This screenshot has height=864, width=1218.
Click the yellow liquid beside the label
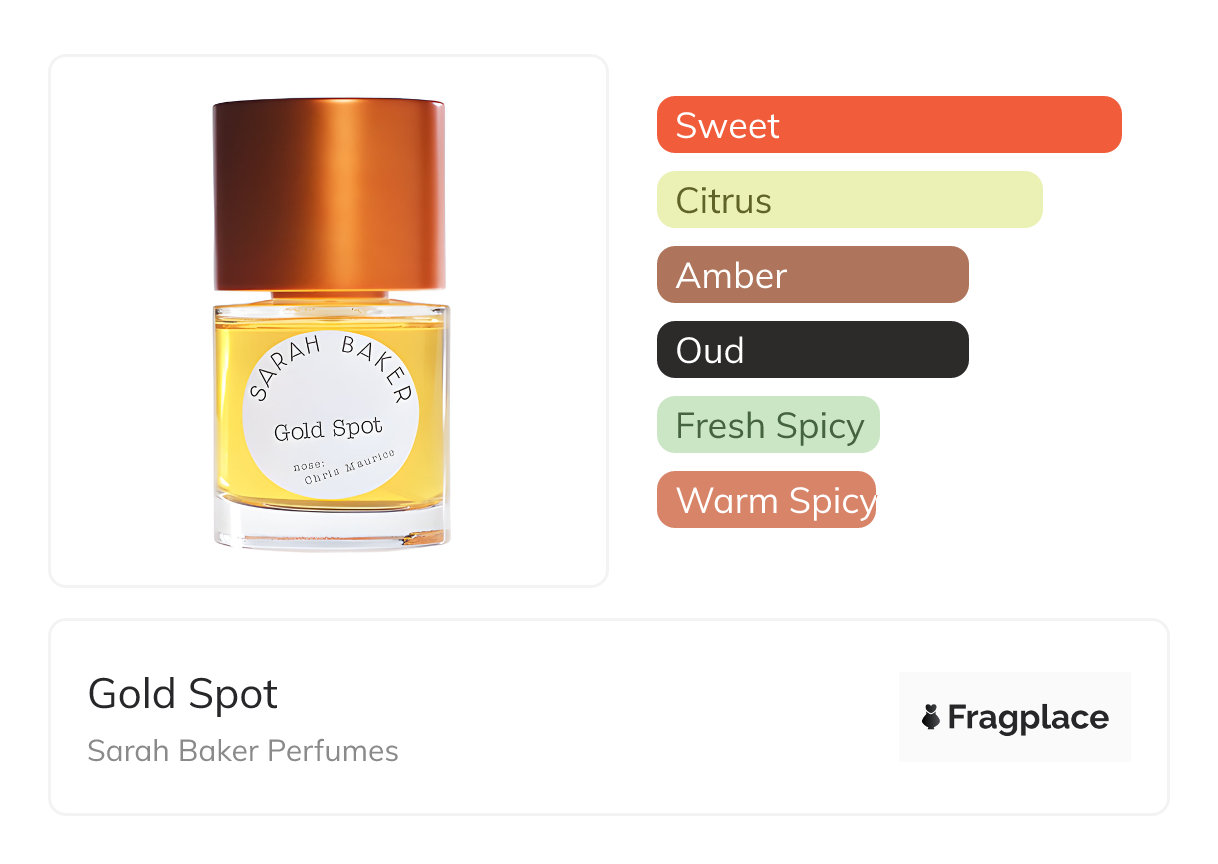[x=430, y=420]
